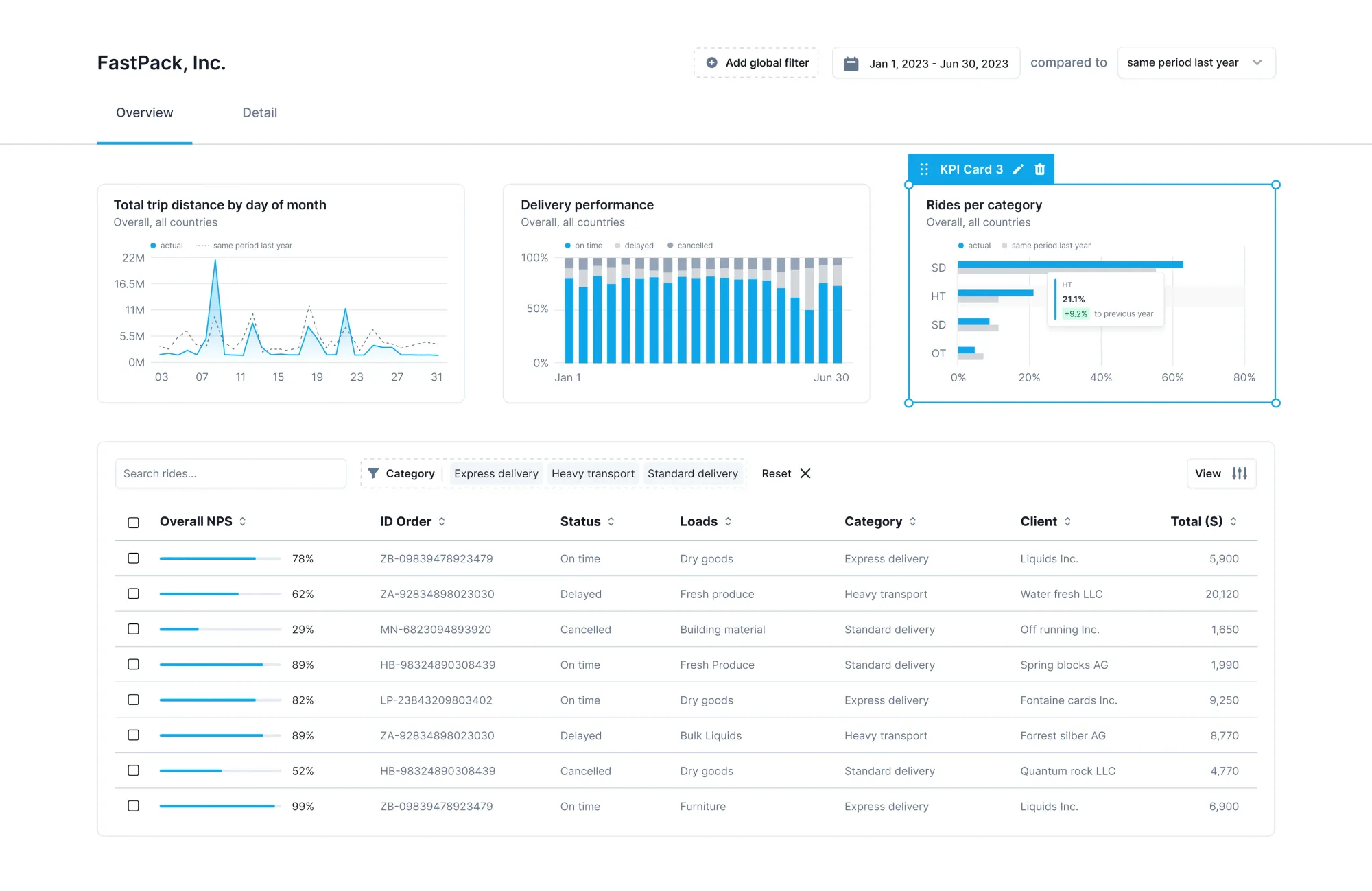This screenshot has width=1372, height=891.
Task: Open the edit pencil on KPI Card 3
Action: [x=1018, y=169]
